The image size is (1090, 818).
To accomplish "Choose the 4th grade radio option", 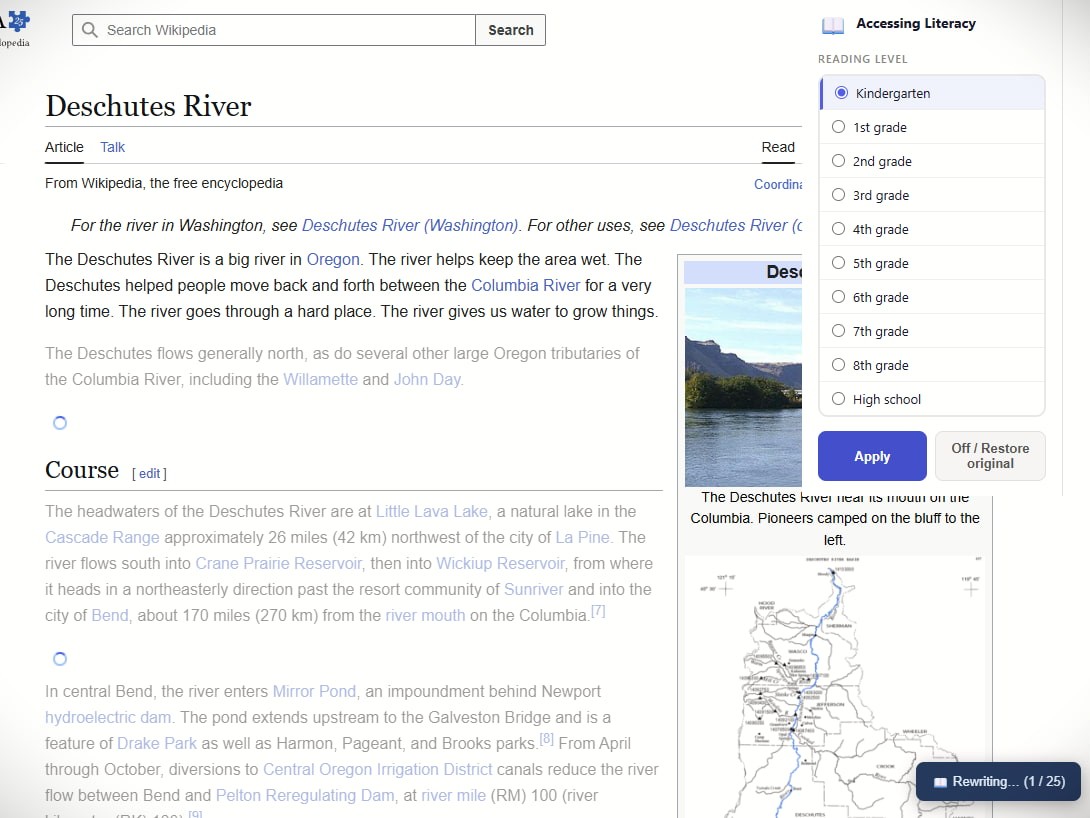I will click(x=932, y=229).
